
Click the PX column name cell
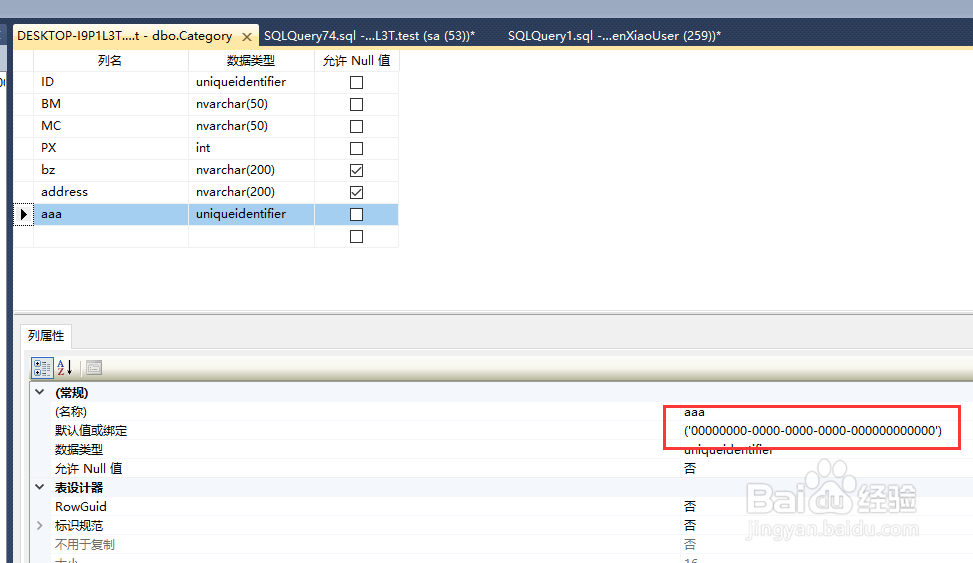pos(110,148)
